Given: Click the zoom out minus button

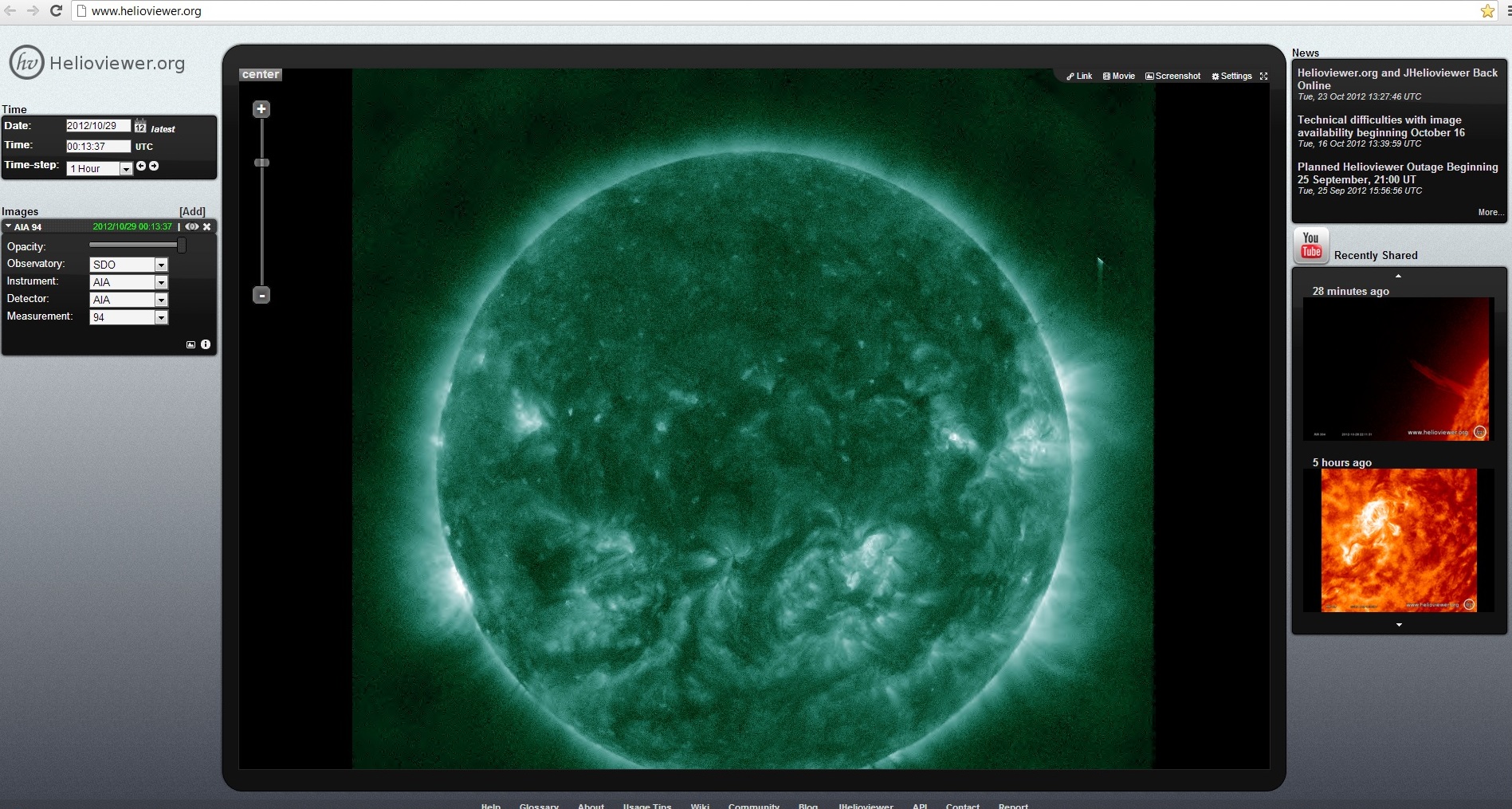Looking at the screenshot, I should coord(261,296).
